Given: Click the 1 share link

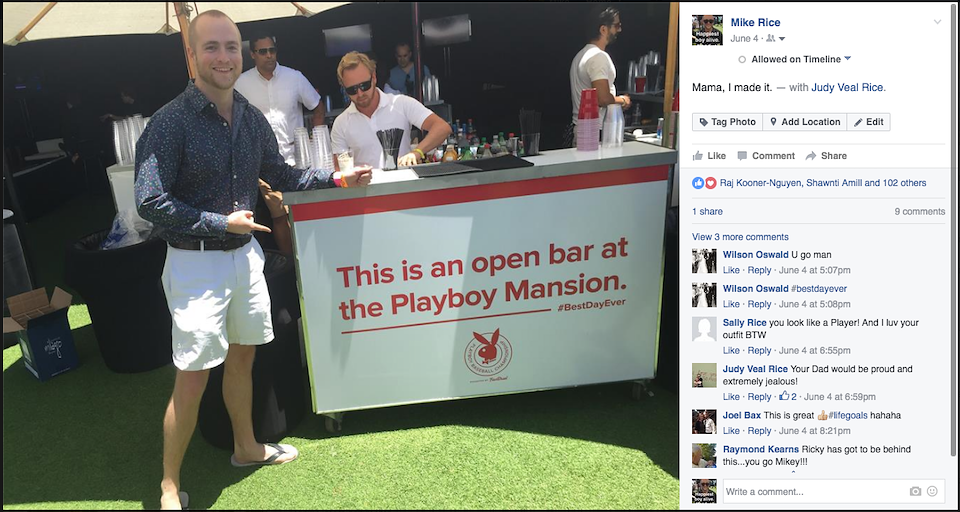Looking at the screenshot, I should point(707,211).
